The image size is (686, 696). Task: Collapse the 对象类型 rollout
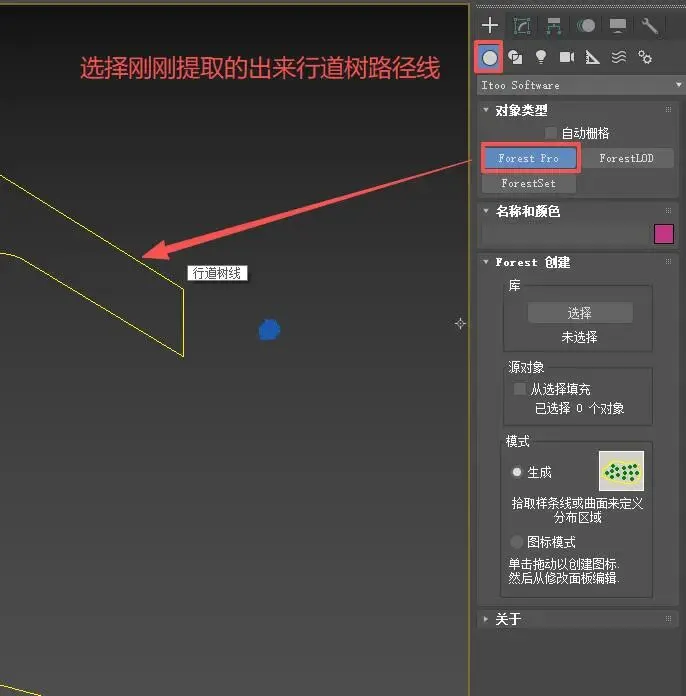pyautogui.click(x=486, y=110)
